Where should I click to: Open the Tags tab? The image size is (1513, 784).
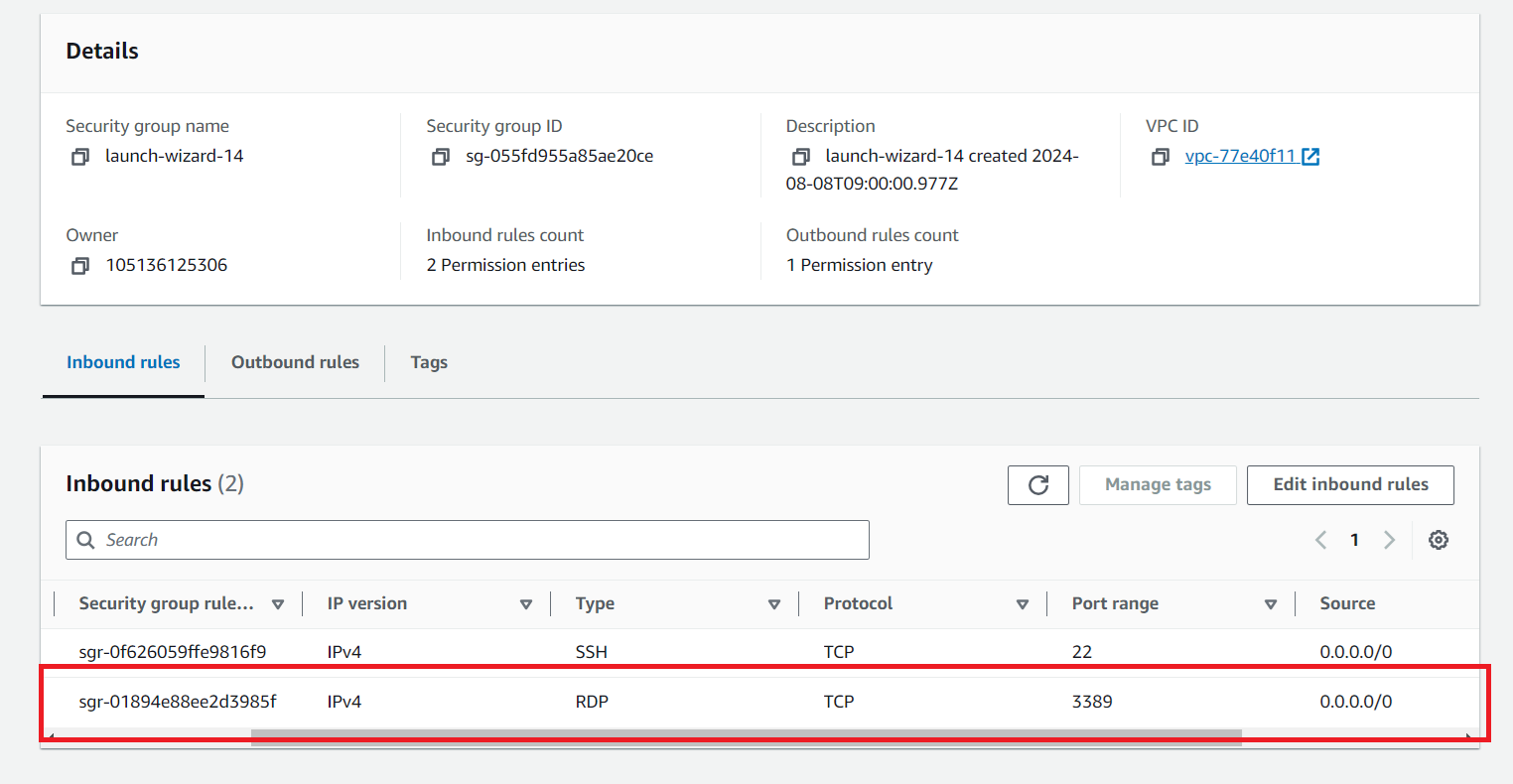point(429,362)
